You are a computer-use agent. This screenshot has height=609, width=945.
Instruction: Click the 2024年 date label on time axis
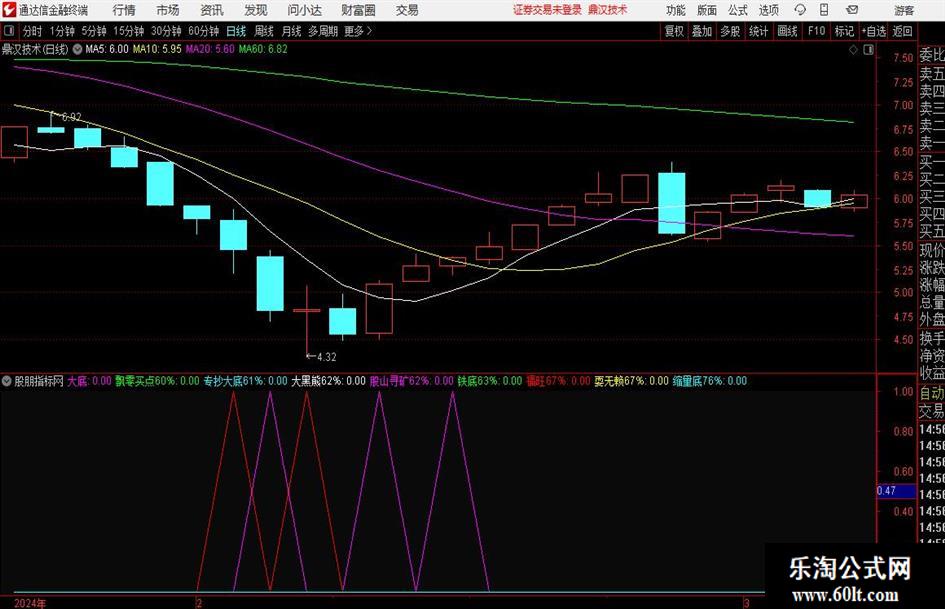click(x=30, y=603)
